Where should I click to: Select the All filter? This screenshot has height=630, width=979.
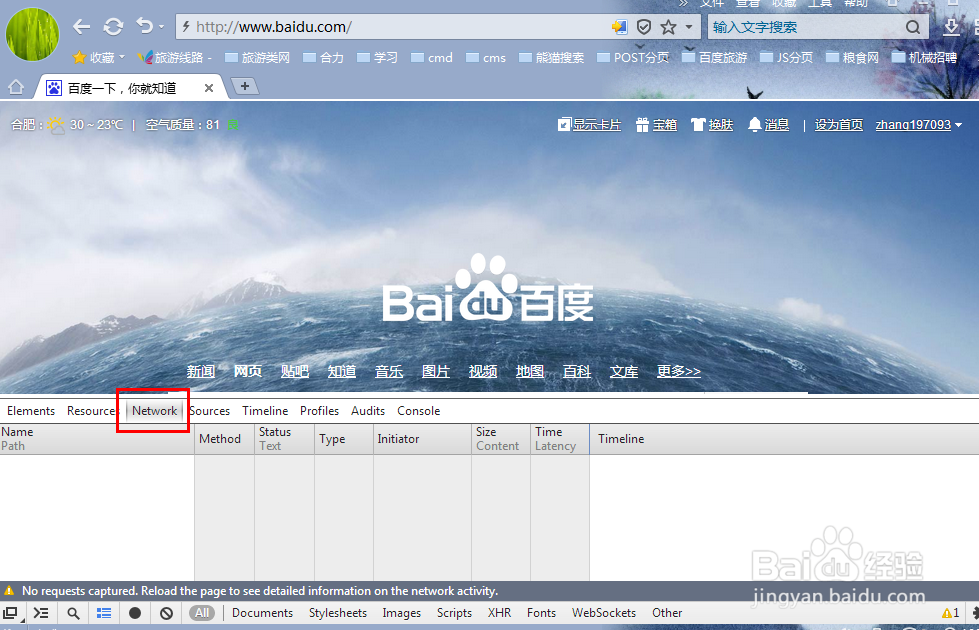(x=202, y=613)
